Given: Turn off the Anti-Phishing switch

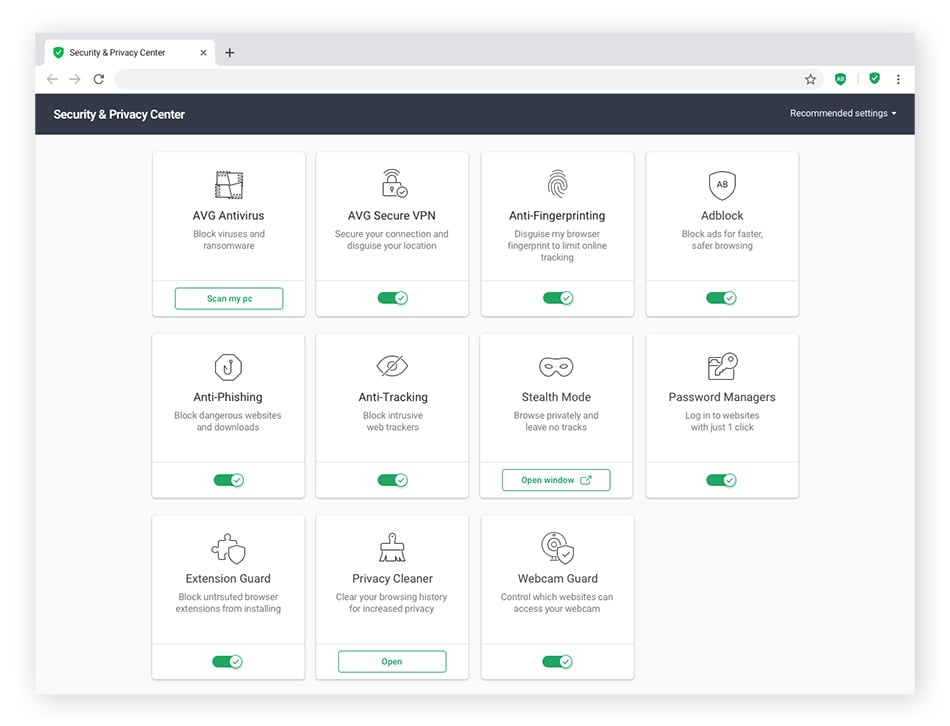Looking at the screenshot, I should pyautogui.click(x=229, y=480).
